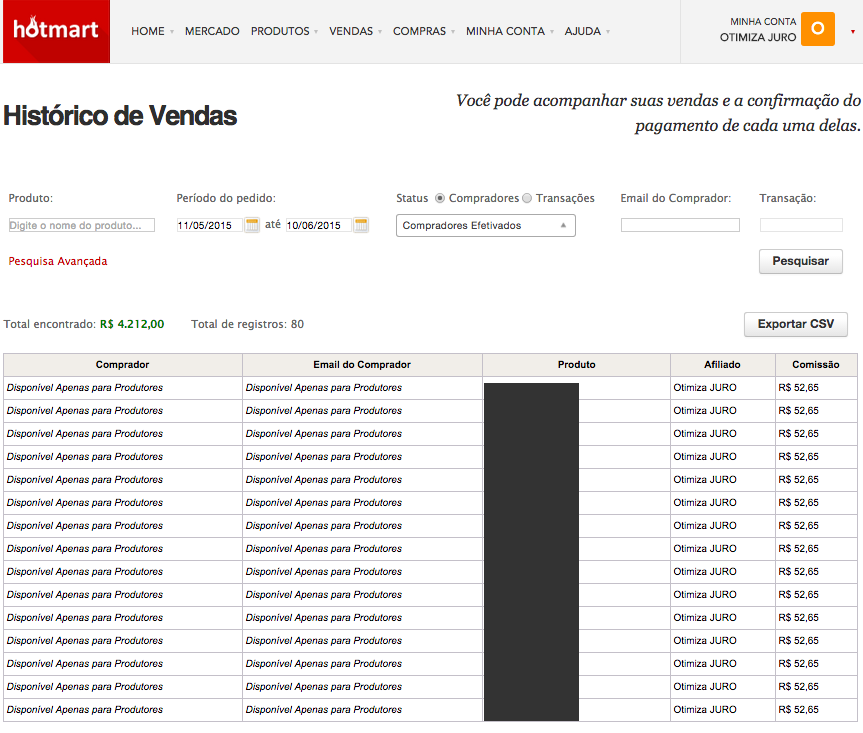Click the Produto column header
Viewport: 863px width, 733px height.
[576, 365]
